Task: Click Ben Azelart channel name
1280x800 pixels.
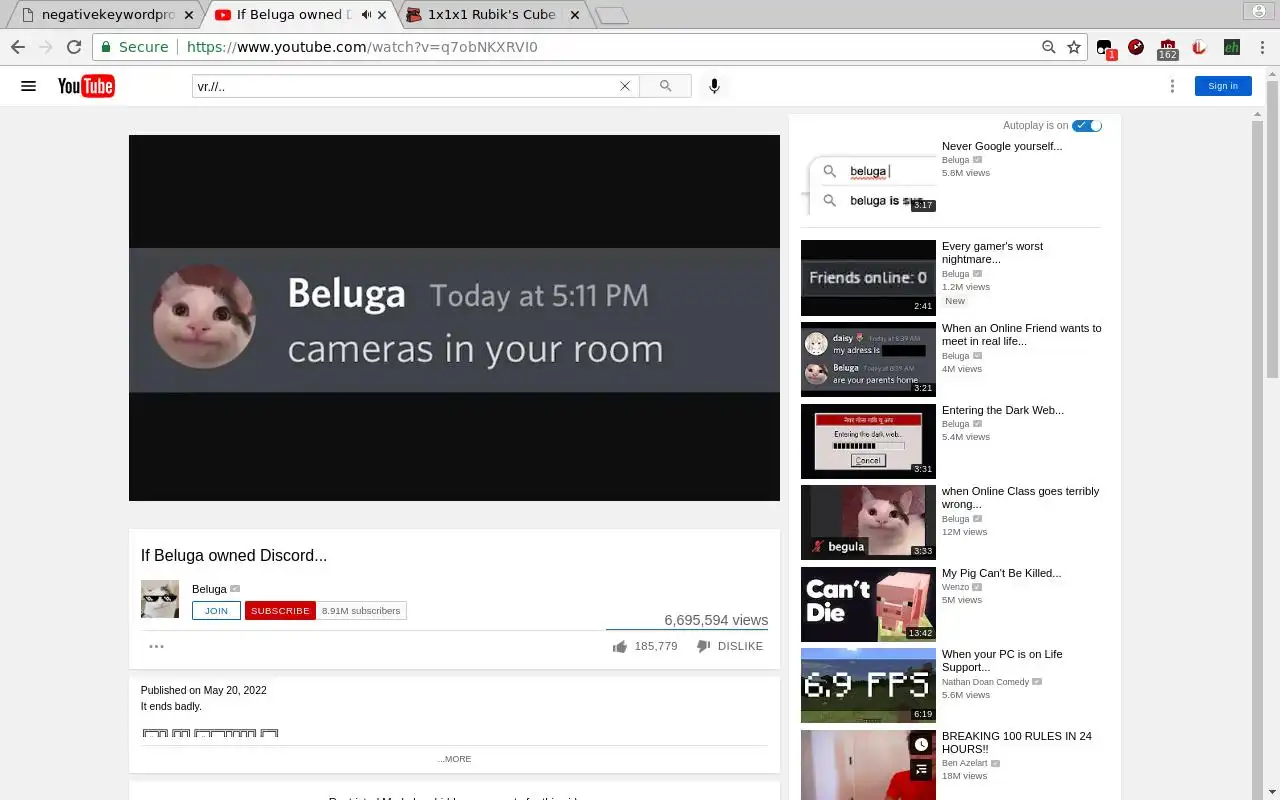Action: coord(964,763)
